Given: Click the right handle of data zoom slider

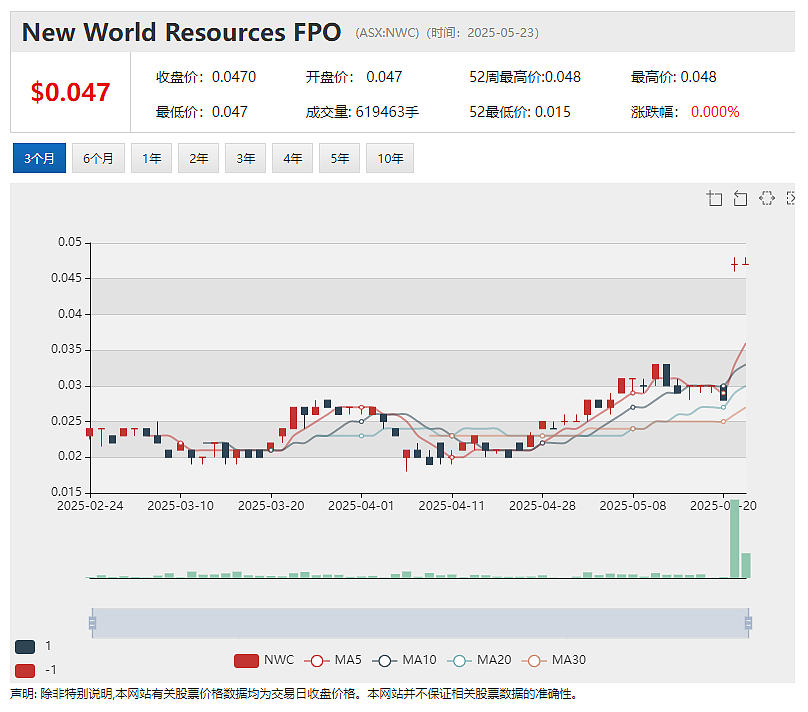Looking at the screenshot, I should (x=748, y=623).
